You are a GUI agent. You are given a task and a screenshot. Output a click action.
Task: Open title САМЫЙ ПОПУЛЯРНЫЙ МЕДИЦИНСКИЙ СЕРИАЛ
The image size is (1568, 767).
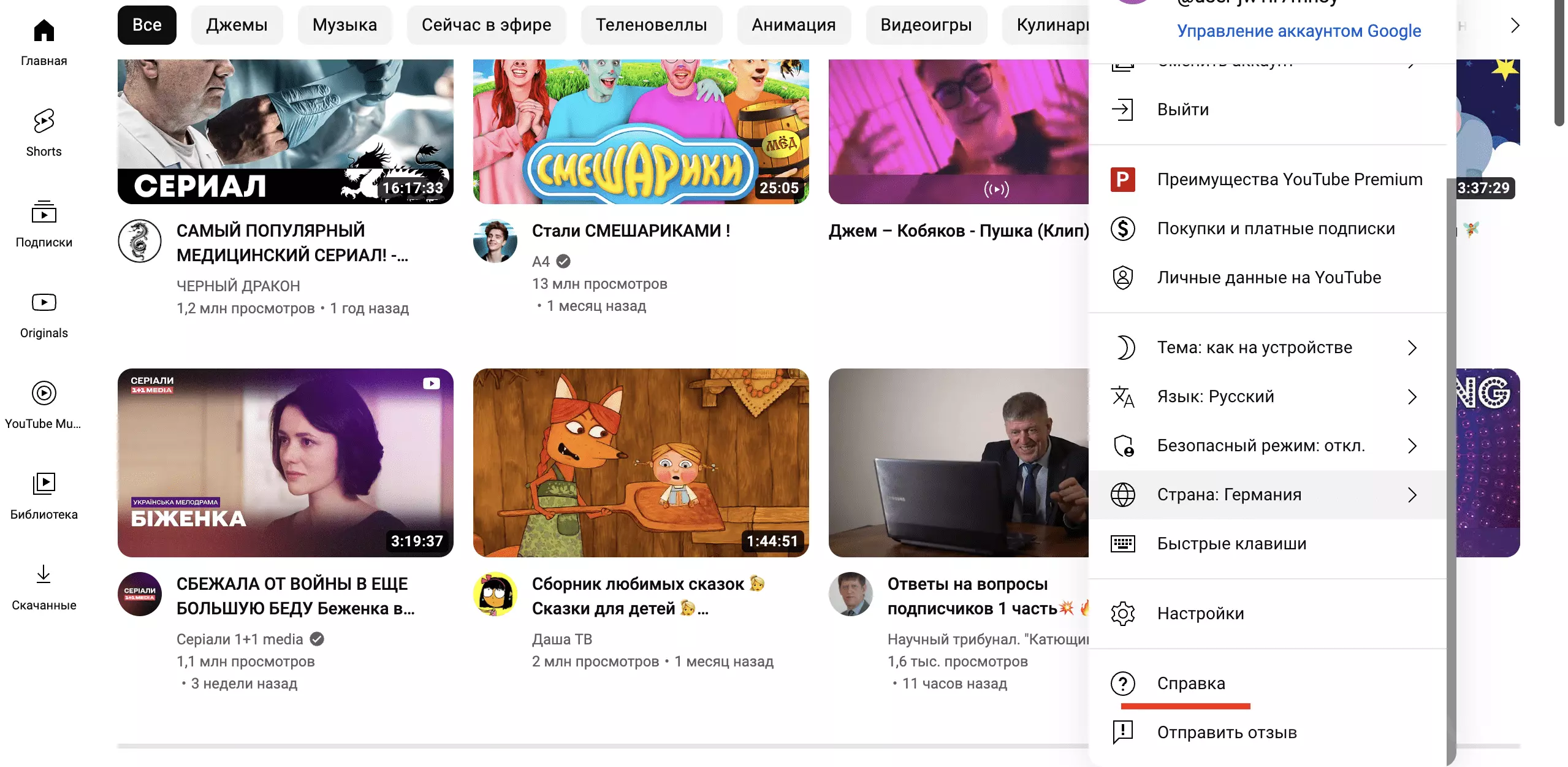pos(292,243)
